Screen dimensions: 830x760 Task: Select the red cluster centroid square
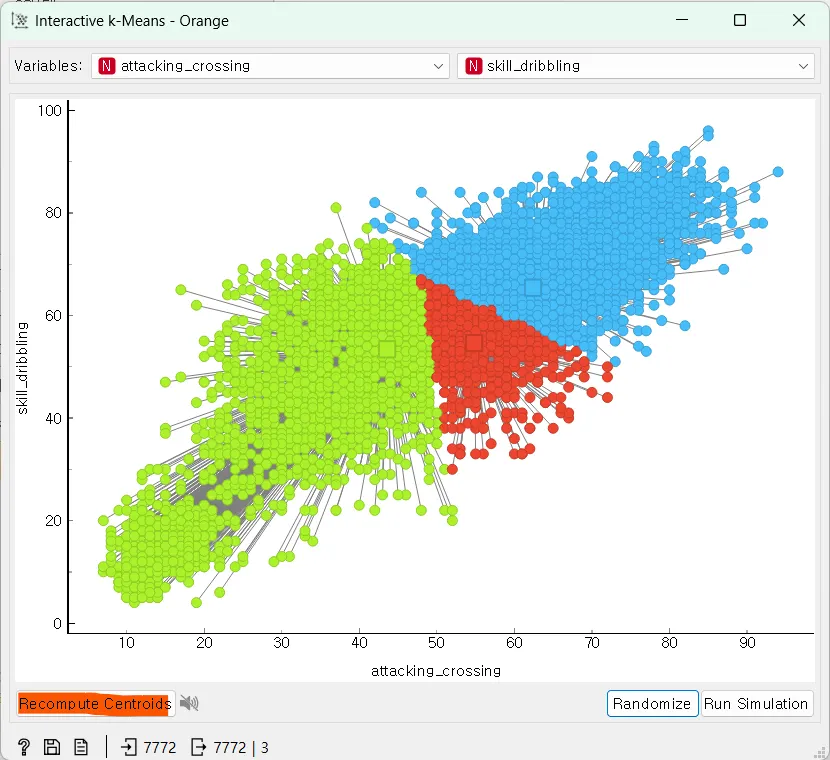click(x=474, y=343)
